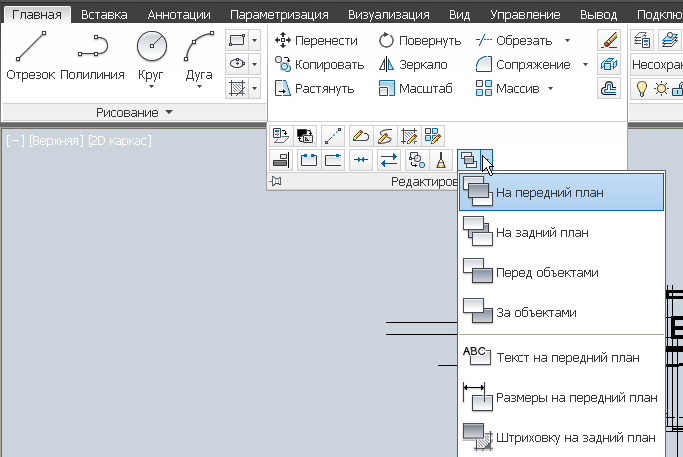This screenshot has width=683, height=457.
Task: Expand the Рисование panel
Action: [134, 112]
